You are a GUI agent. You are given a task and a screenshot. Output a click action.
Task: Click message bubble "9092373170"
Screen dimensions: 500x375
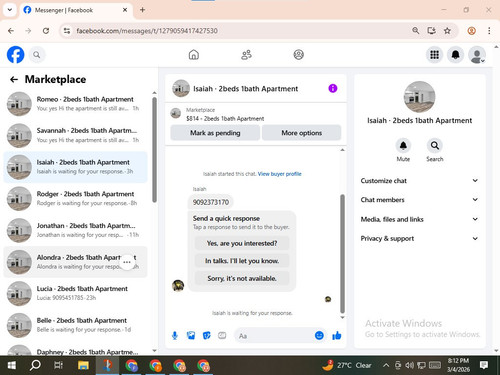pos(211,202)
